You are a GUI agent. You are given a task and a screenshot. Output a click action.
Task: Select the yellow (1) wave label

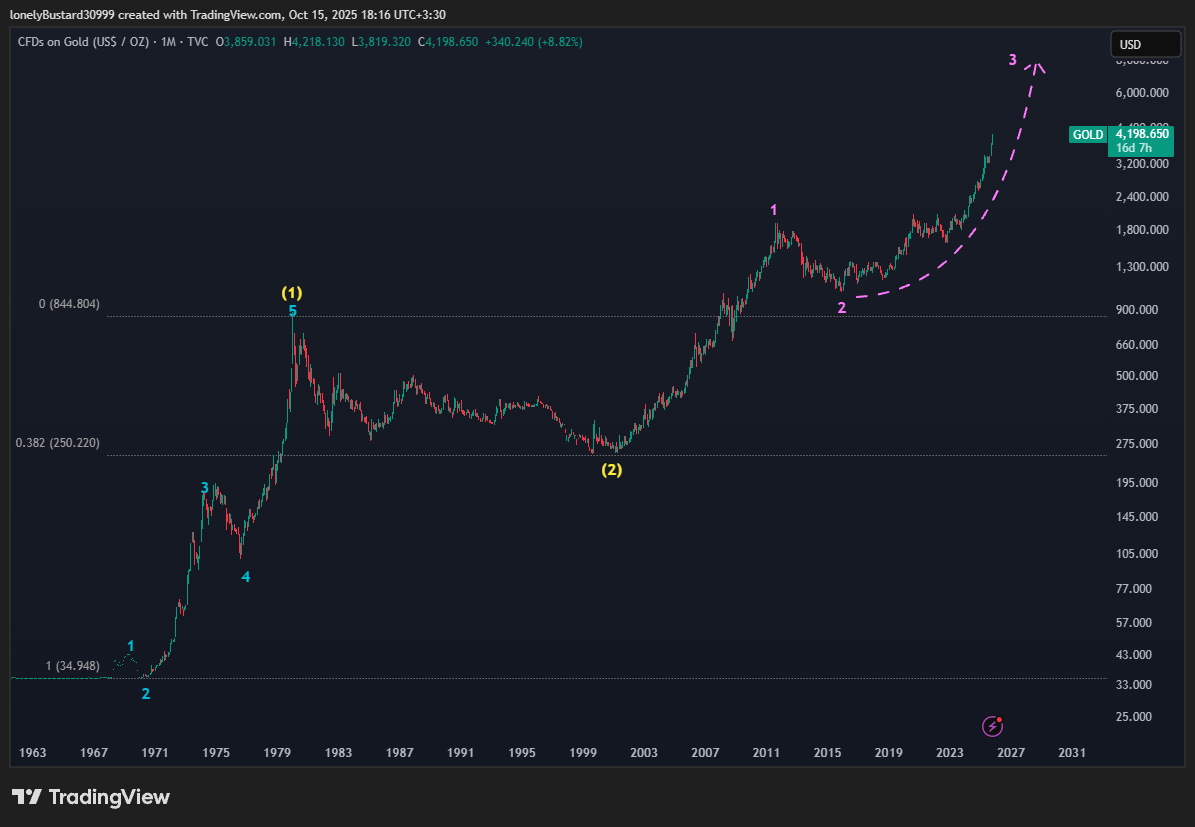tap(291, 293)
